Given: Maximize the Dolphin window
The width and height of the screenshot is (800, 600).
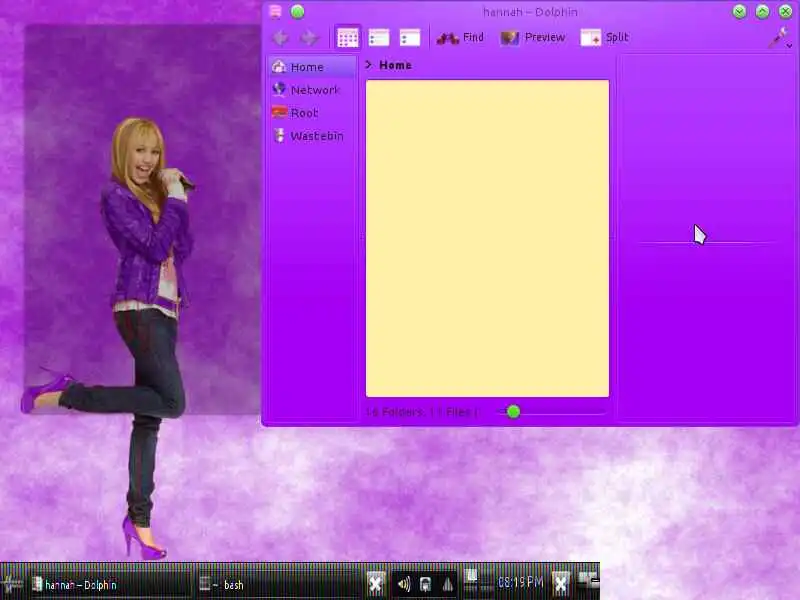Looking at the screenshot, I should pyautogui.click(x=762, y=12).
